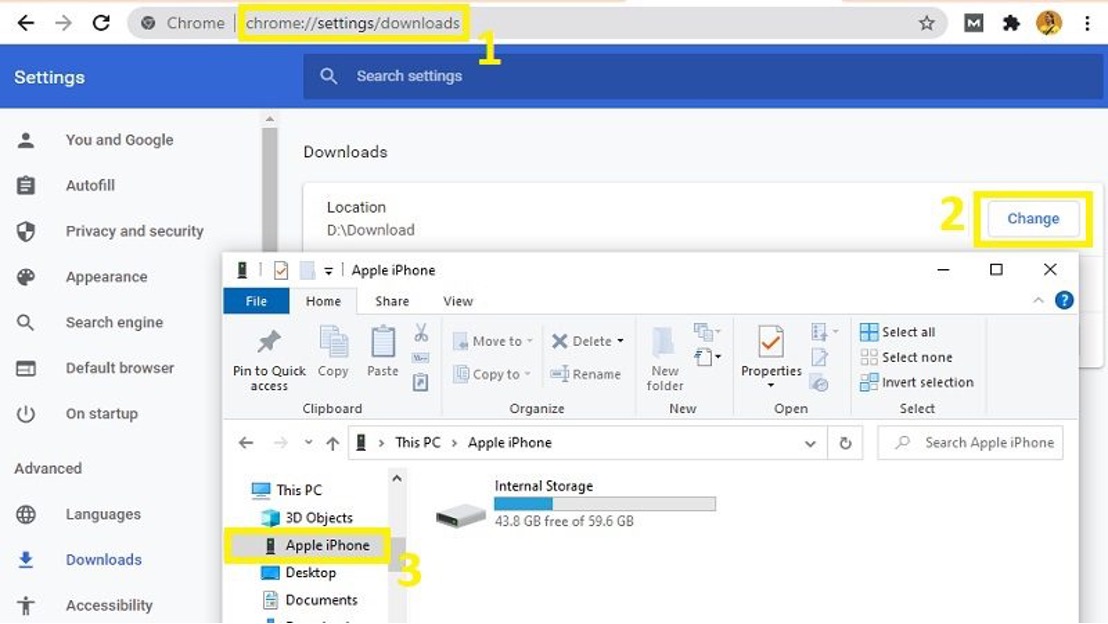The width and height of the screenshot is (1108, 624).
Task: Open Default browser settings
Action: (x=119, y=368)
